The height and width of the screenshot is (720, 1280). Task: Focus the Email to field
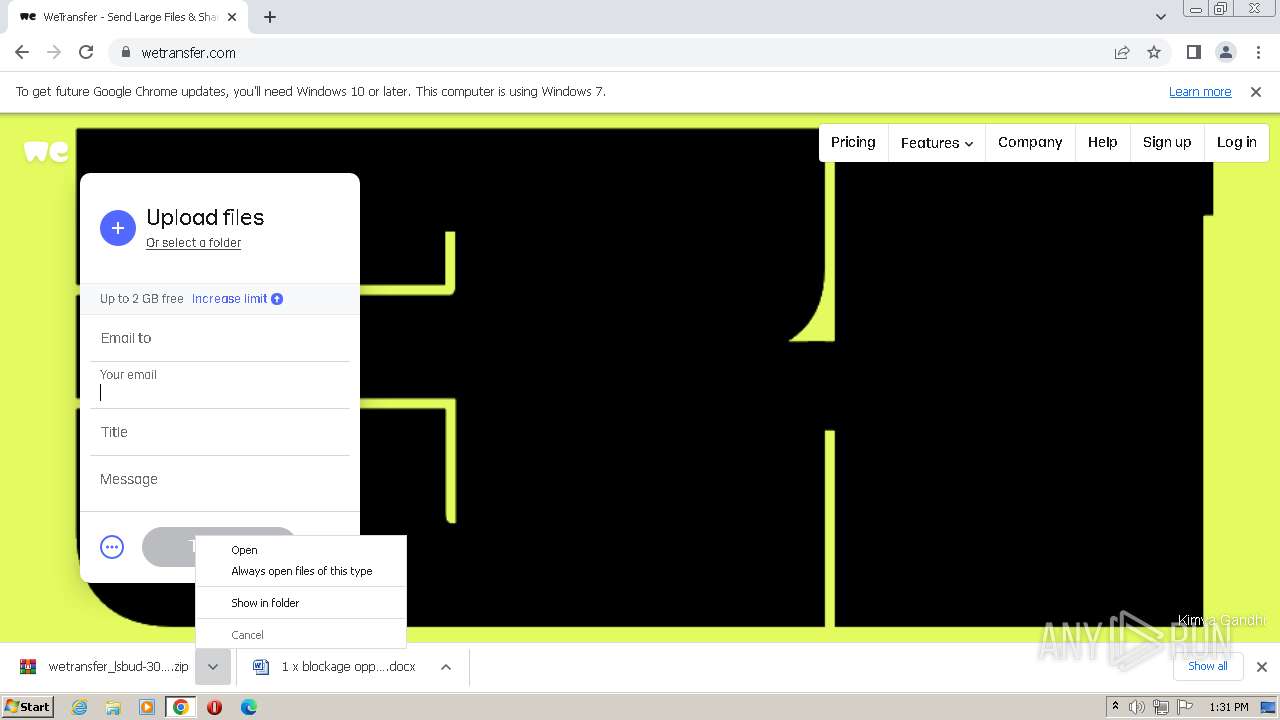click(x=220, y=338)
